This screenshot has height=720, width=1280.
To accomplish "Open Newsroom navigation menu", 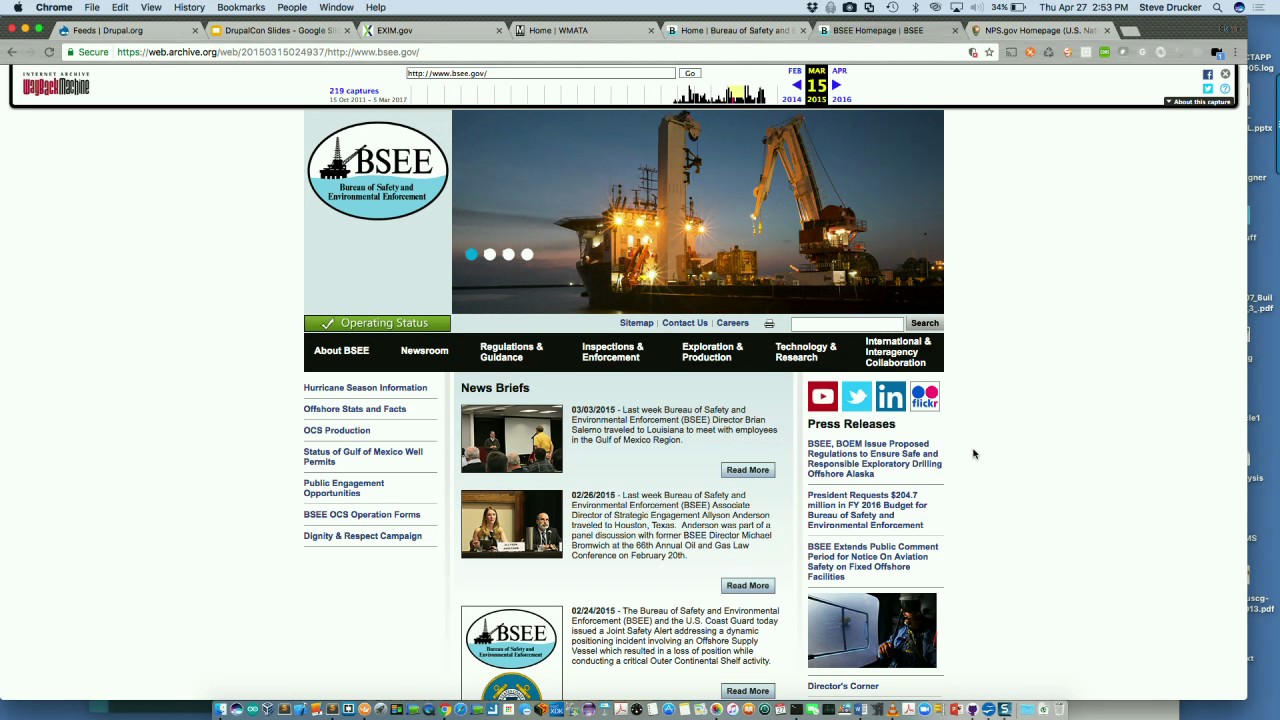I will pos(424,351).
